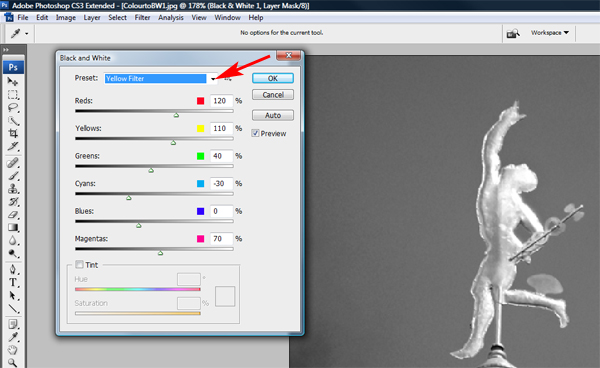Image resolution: width=600 pixels, height=368 pixels.
Task: Expand the Workspace dropdown
Action: [x=550, y=33]
